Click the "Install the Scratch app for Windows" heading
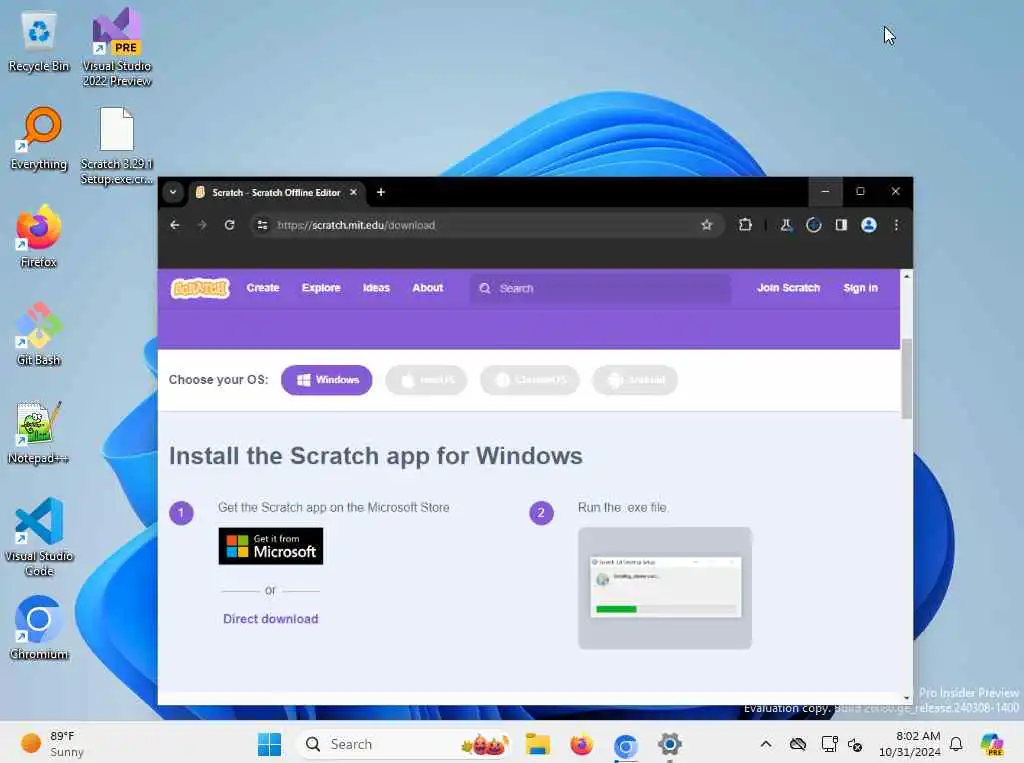This screenshot has height=763, width=1024. pyautogui.click(x=376, y=456)
